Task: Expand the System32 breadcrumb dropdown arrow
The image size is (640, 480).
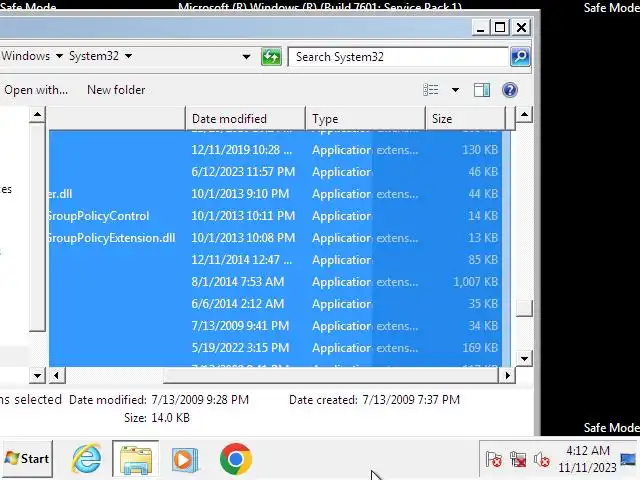Action: click(128, 56)
